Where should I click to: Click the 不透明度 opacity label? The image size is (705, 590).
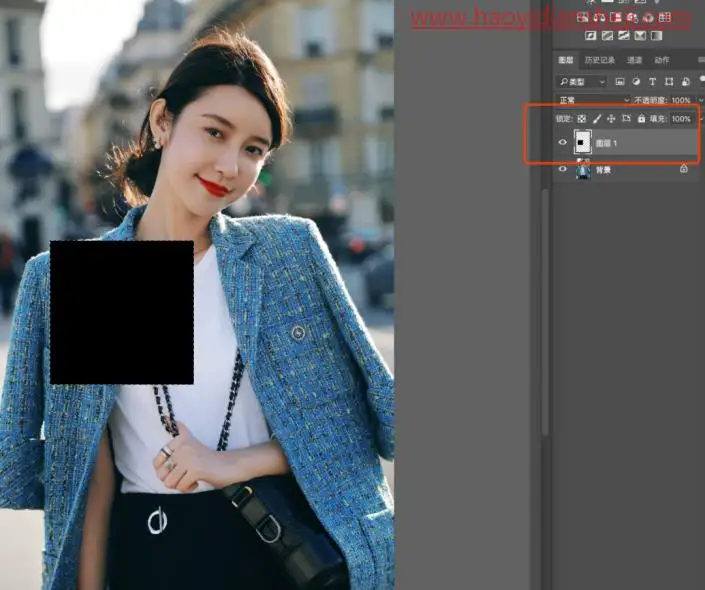(x=650, y=100)
